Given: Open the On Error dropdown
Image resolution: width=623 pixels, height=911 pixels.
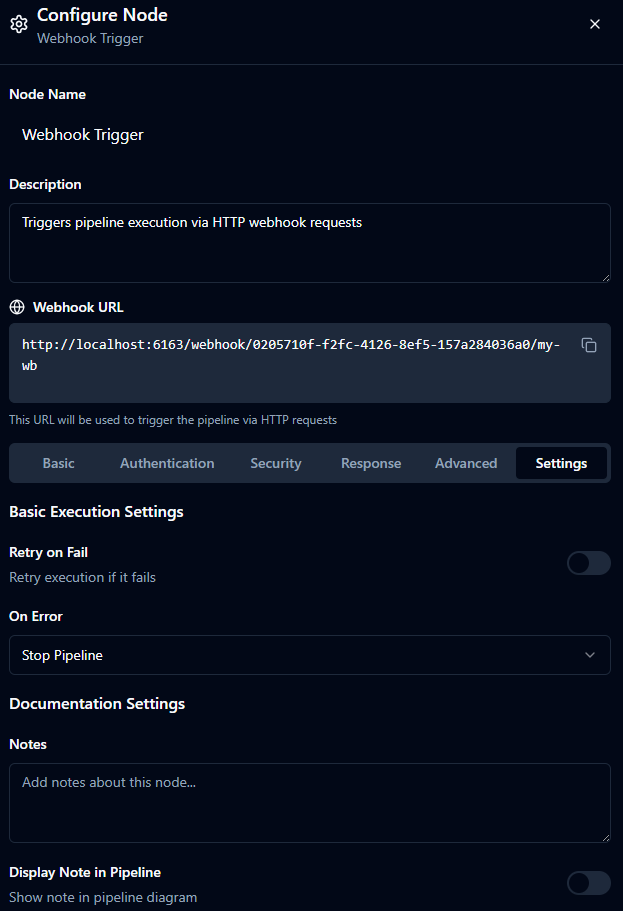Looking at the screenshot, I should tap(309, 655).
